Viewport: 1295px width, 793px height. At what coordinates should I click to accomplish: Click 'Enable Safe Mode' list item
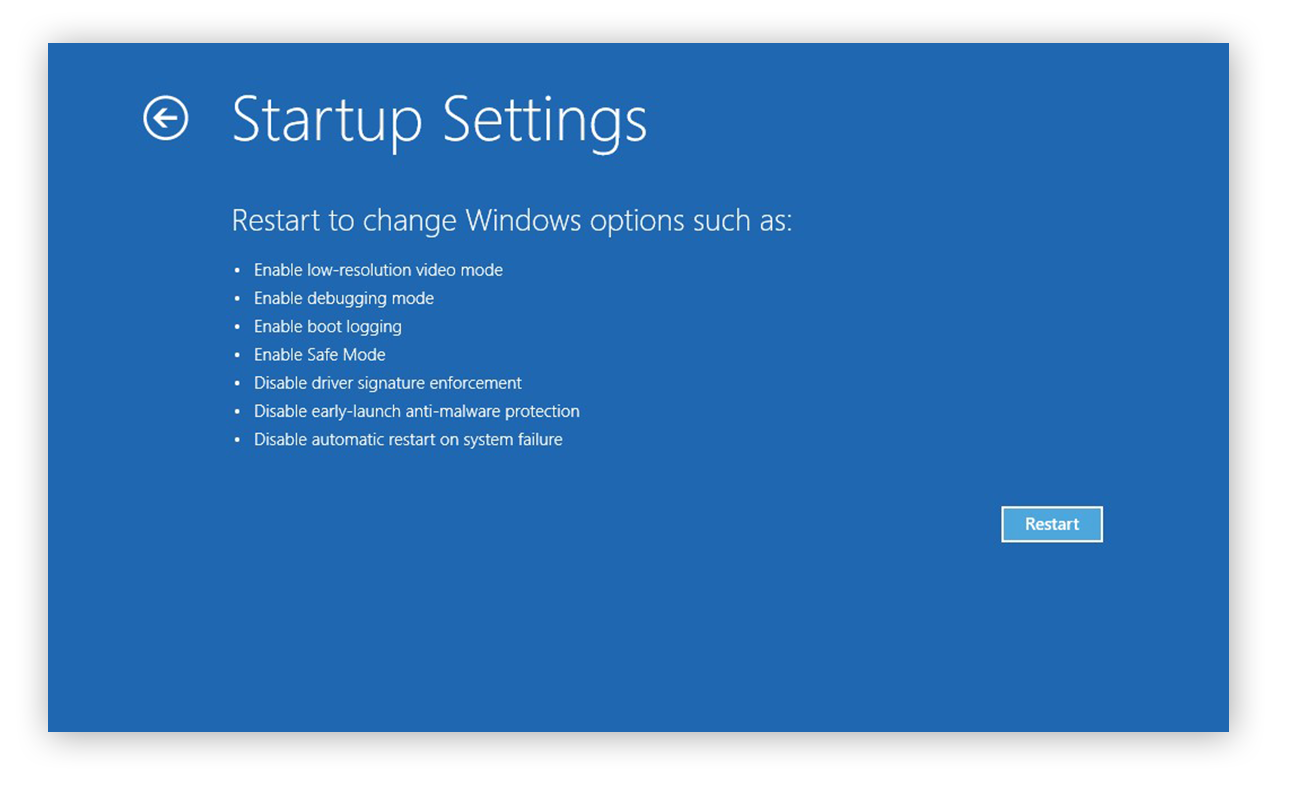click(320, 354)
